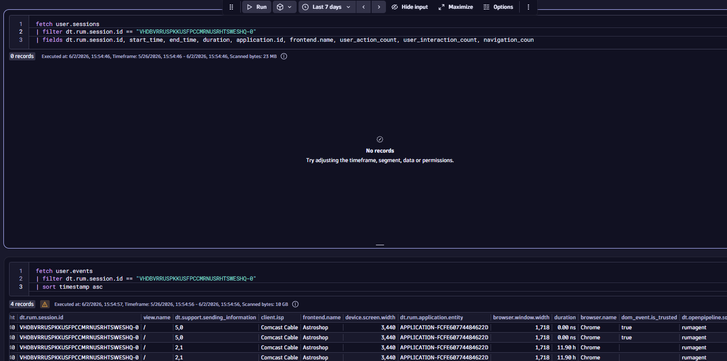Click the device.screen.width column header
Viewport: 727px width, 361px height.
pos(370,317)
